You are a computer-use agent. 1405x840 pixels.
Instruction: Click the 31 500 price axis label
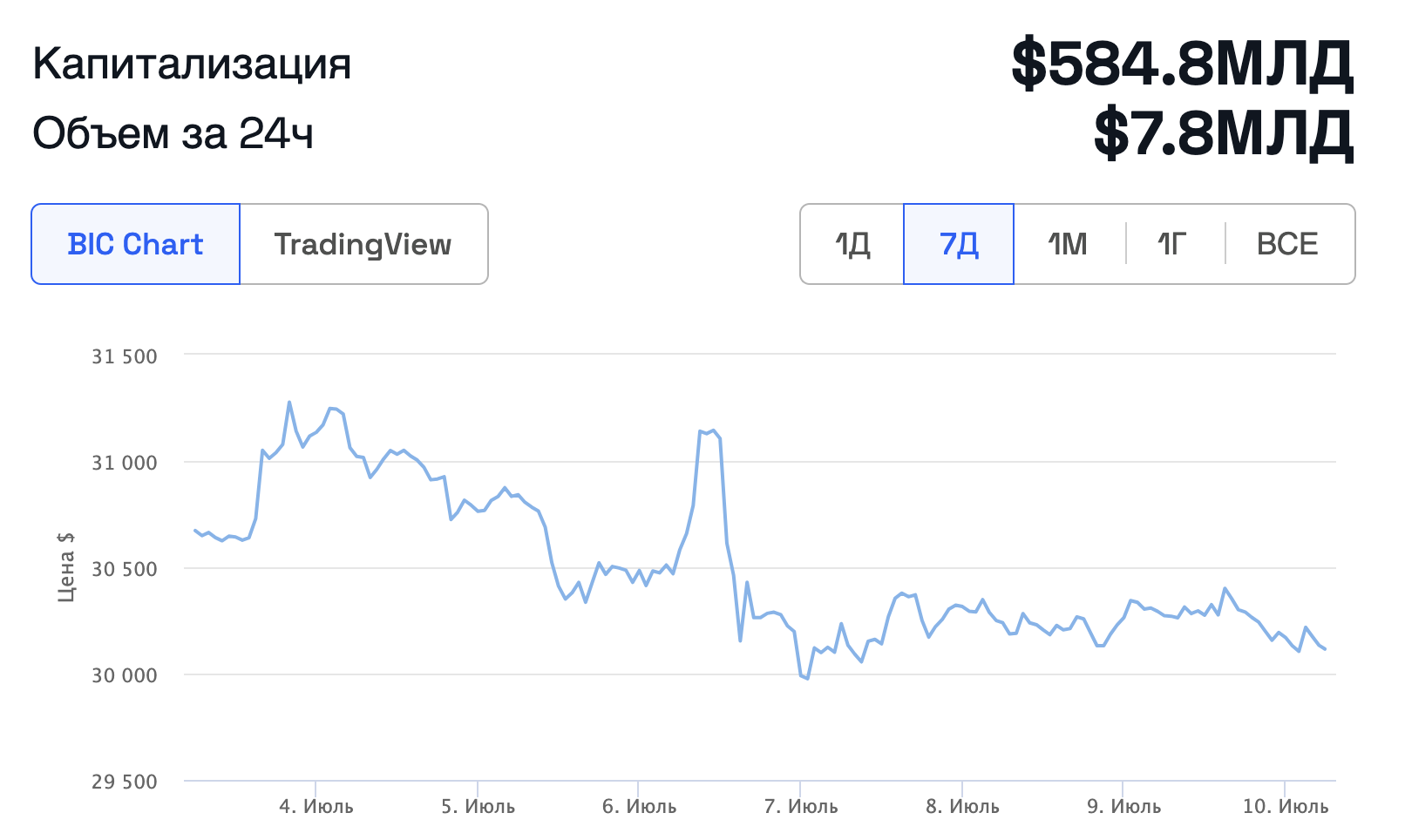pos(125,356)
